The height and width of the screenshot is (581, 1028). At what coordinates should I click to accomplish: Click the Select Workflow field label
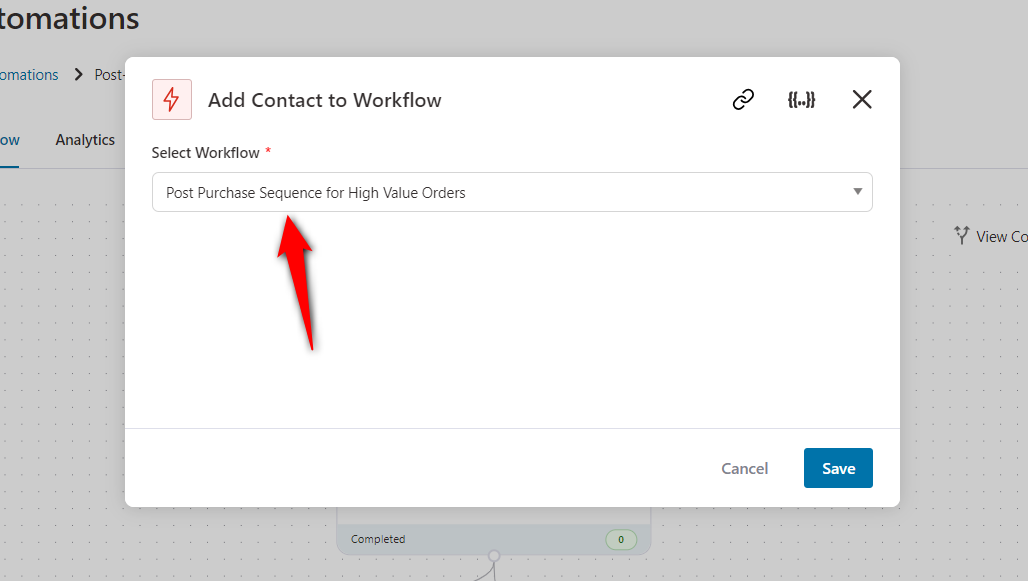(x=205, y=153)
